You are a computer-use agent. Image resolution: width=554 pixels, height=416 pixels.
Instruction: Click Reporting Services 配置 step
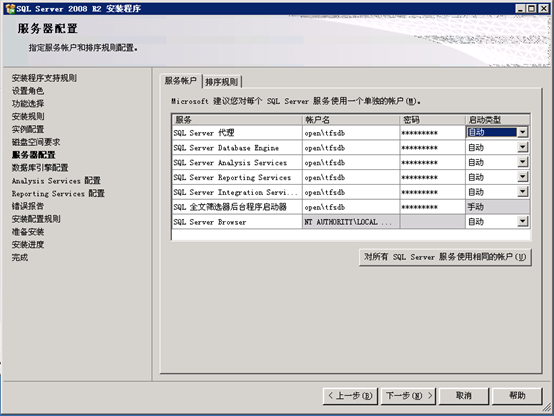pyautogui.click(x=58, y=193)
